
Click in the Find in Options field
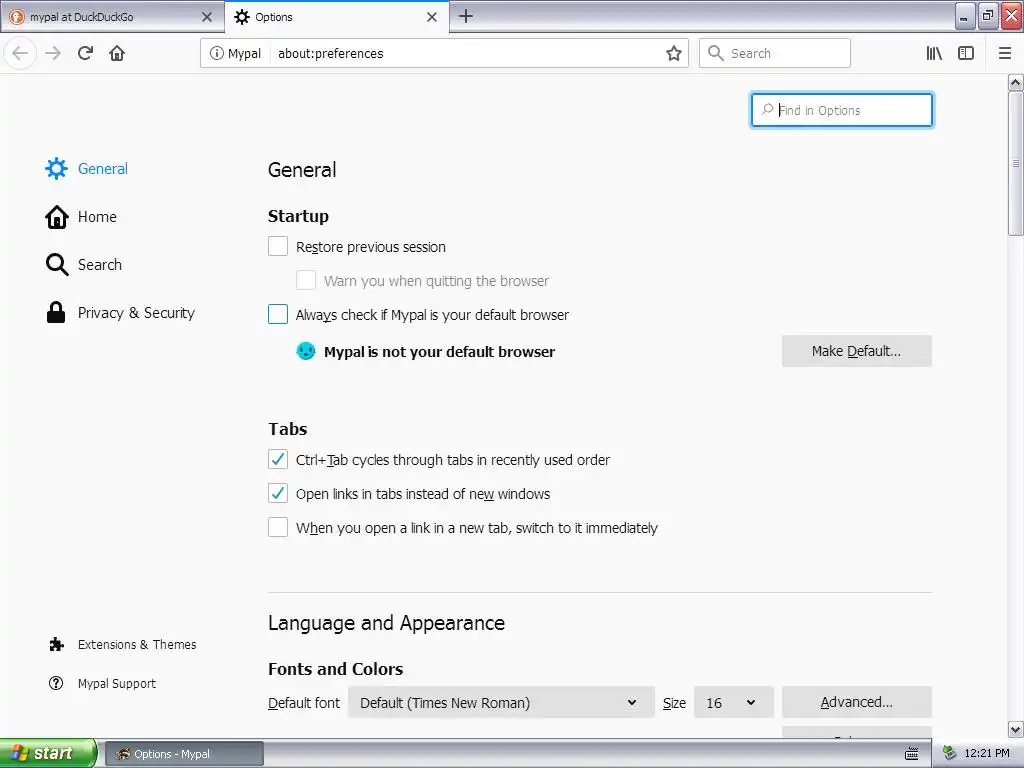(x=842, y=110)
